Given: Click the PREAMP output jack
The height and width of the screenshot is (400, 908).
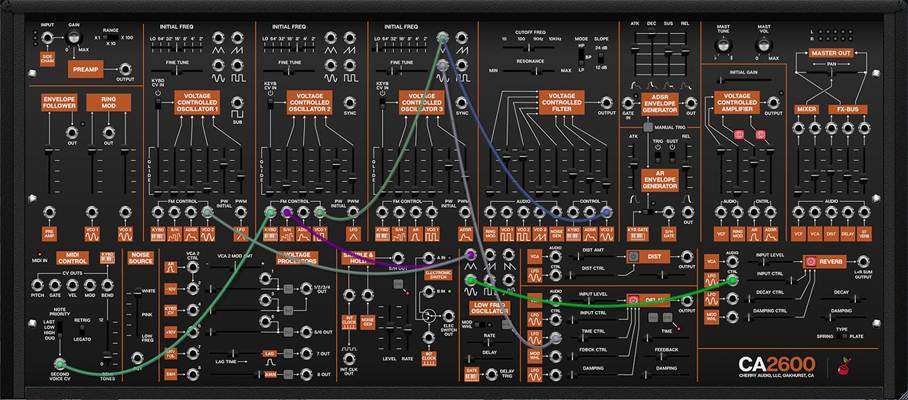Looking at the screenshot, I should pos(124,69).
